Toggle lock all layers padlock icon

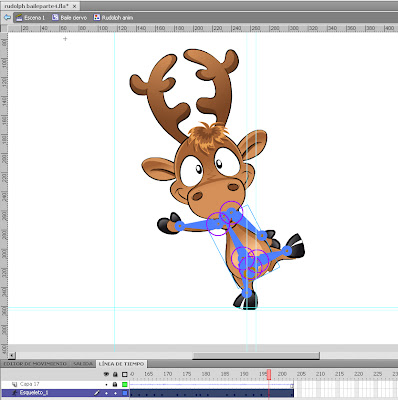115,374
